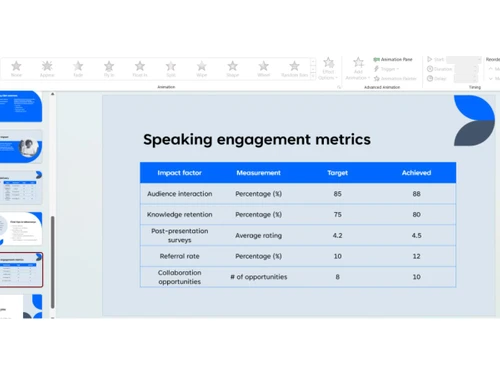
Task: Click the Achieved header cell
Action: [x=416, y=173]
